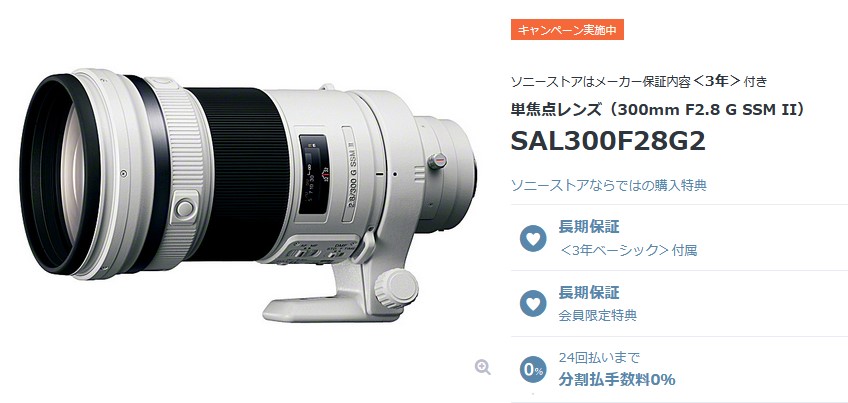This screenshot has width=848, height=403.
Task: Open the ソニーストアならではの購入特典 link
Action: (x=609, y=186)
